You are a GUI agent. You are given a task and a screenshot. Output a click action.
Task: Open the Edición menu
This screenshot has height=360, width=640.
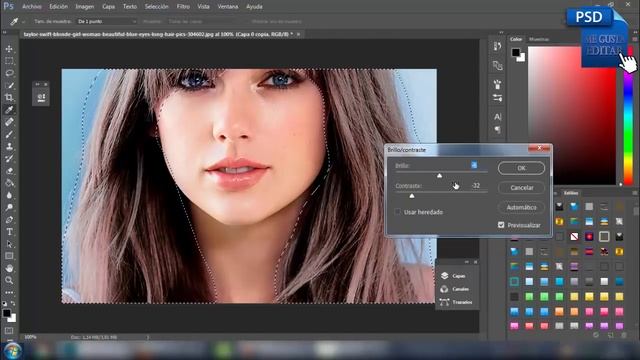pyautogui.click(x=58, y=7)
